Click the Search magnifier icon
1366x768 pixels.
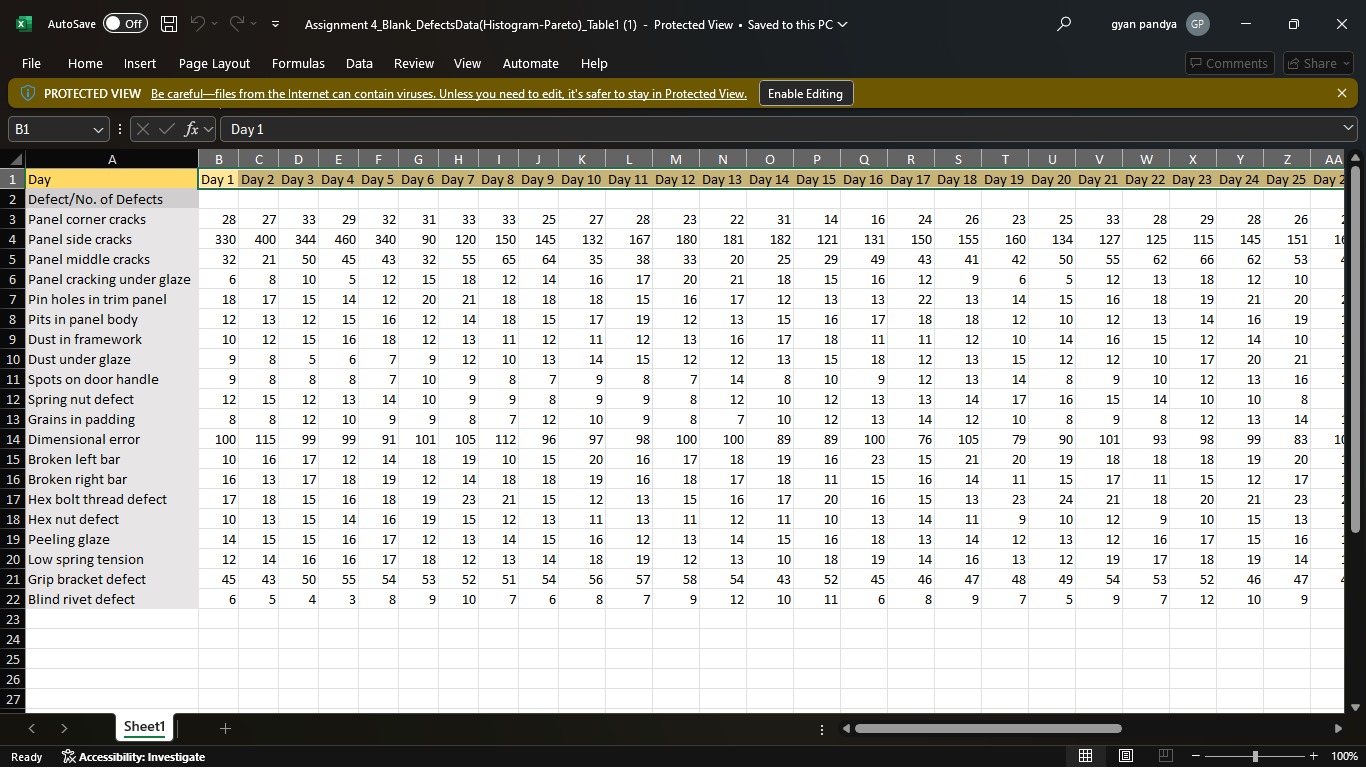point(1064,24)
